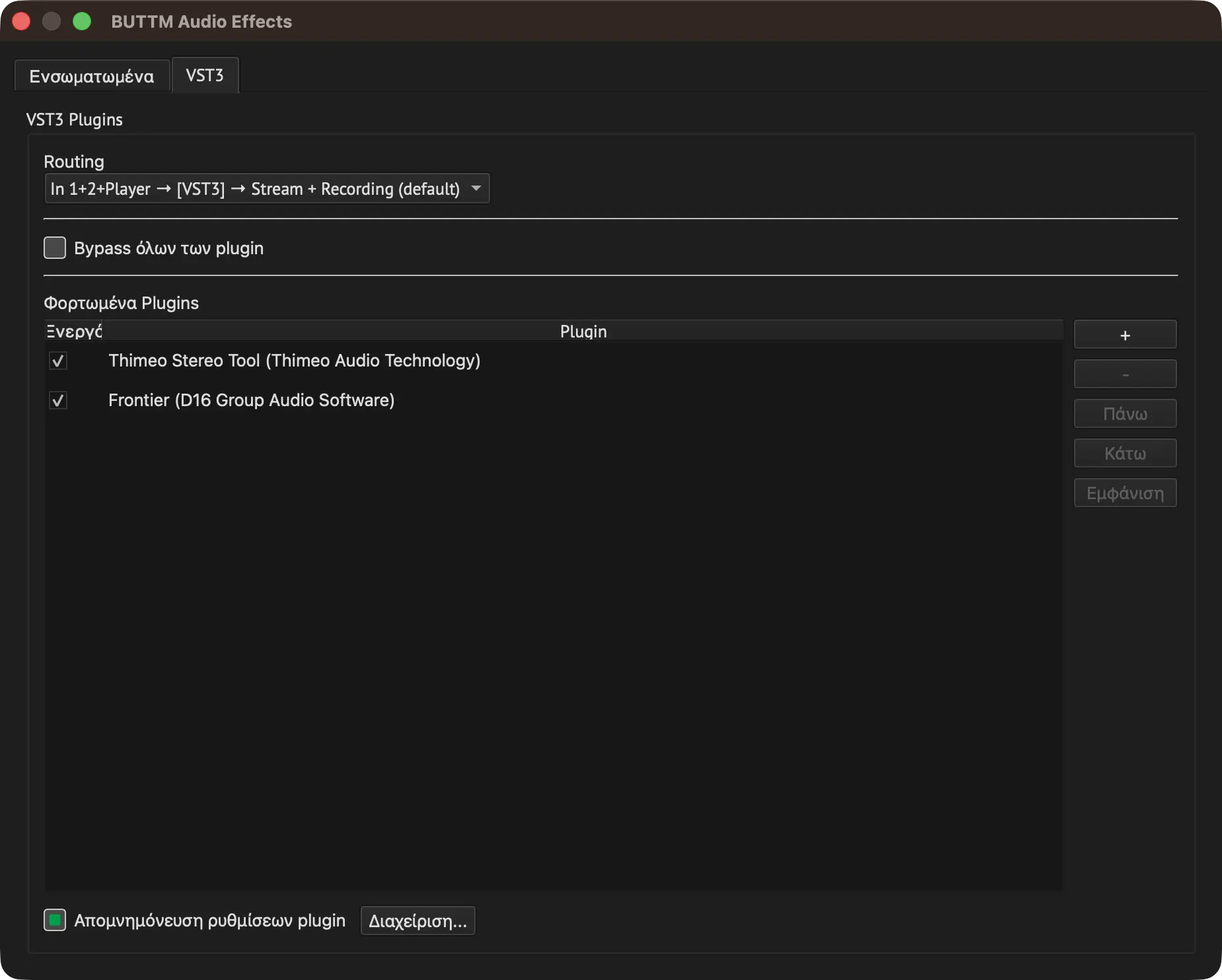Click the green zoom window button
The width and height of the screenshot is (1222, 980).
82,21
